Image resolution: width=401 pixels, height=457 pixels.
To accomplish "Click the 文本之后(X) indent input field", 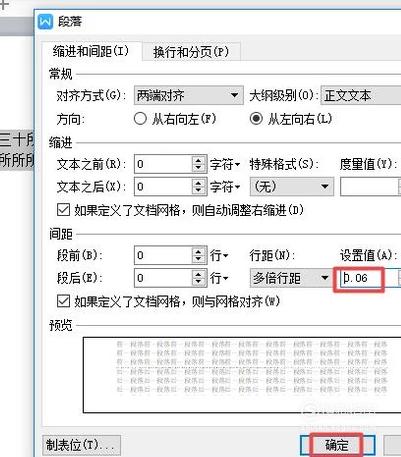I will [x=163, y=187].
